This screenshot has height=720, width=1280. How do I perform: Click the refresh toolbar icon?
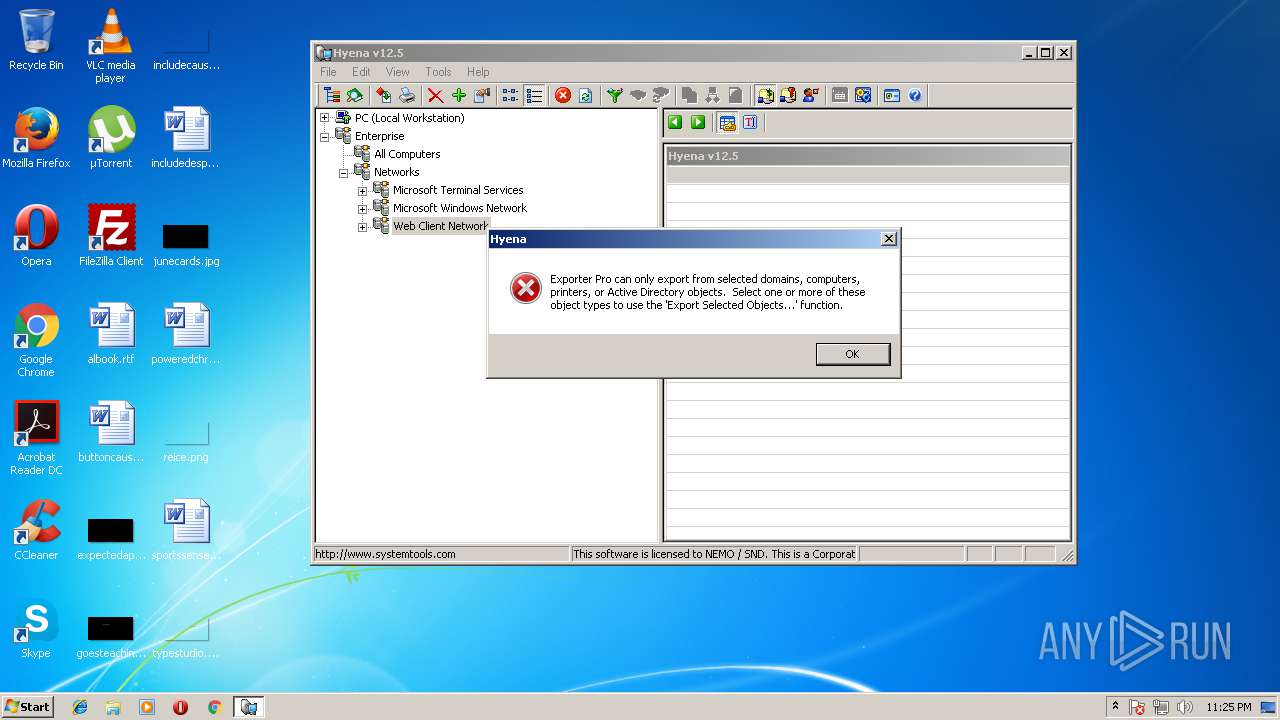[585, 96]
